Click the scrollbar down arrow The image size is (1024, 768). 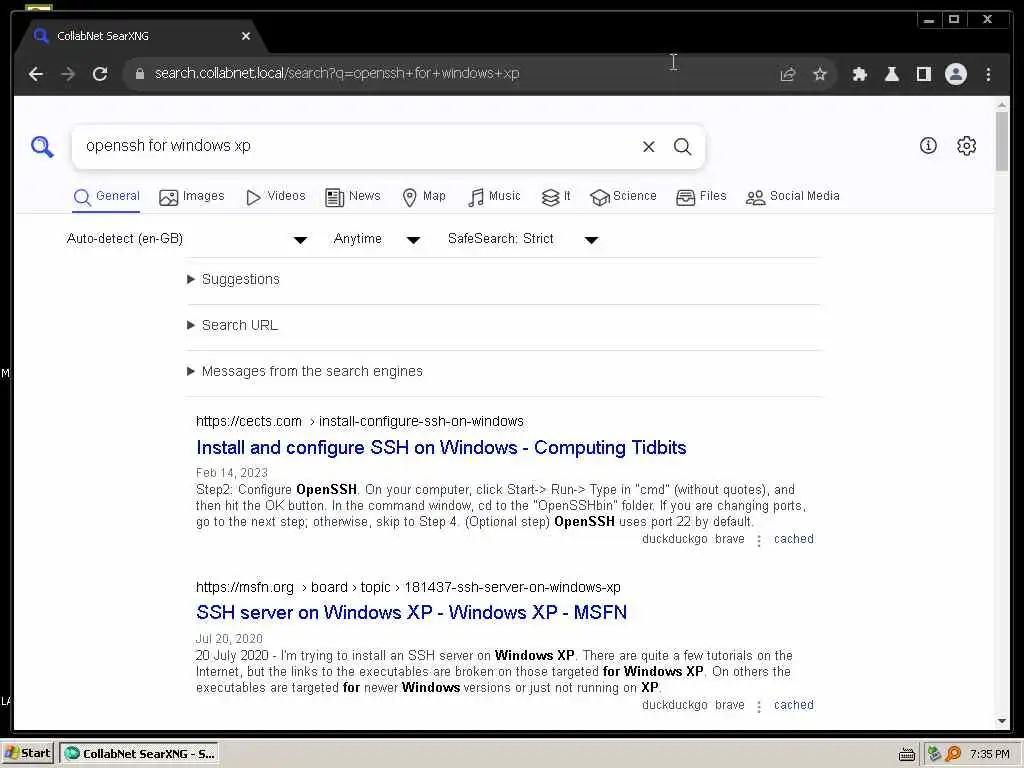pyautogui.click(x=1002, y=722)
